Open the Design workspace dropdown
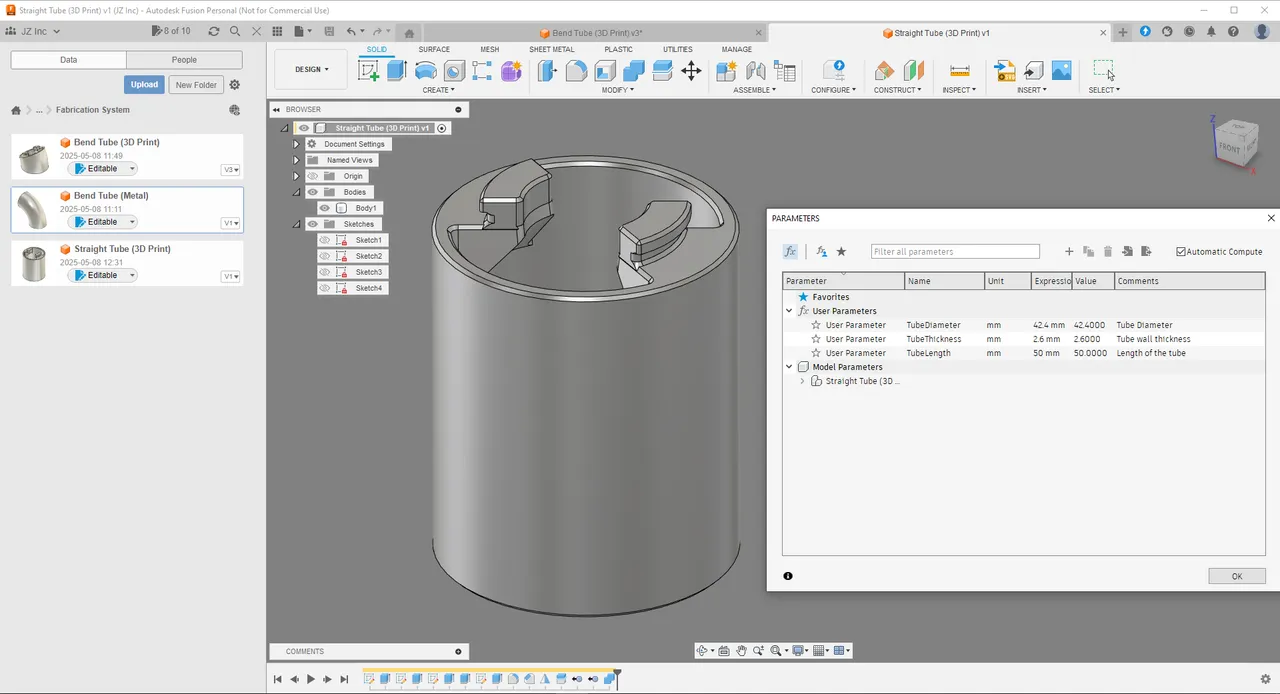Viewport: 1280px width, 694px height. pyautogui.click(x=312, y=70)
